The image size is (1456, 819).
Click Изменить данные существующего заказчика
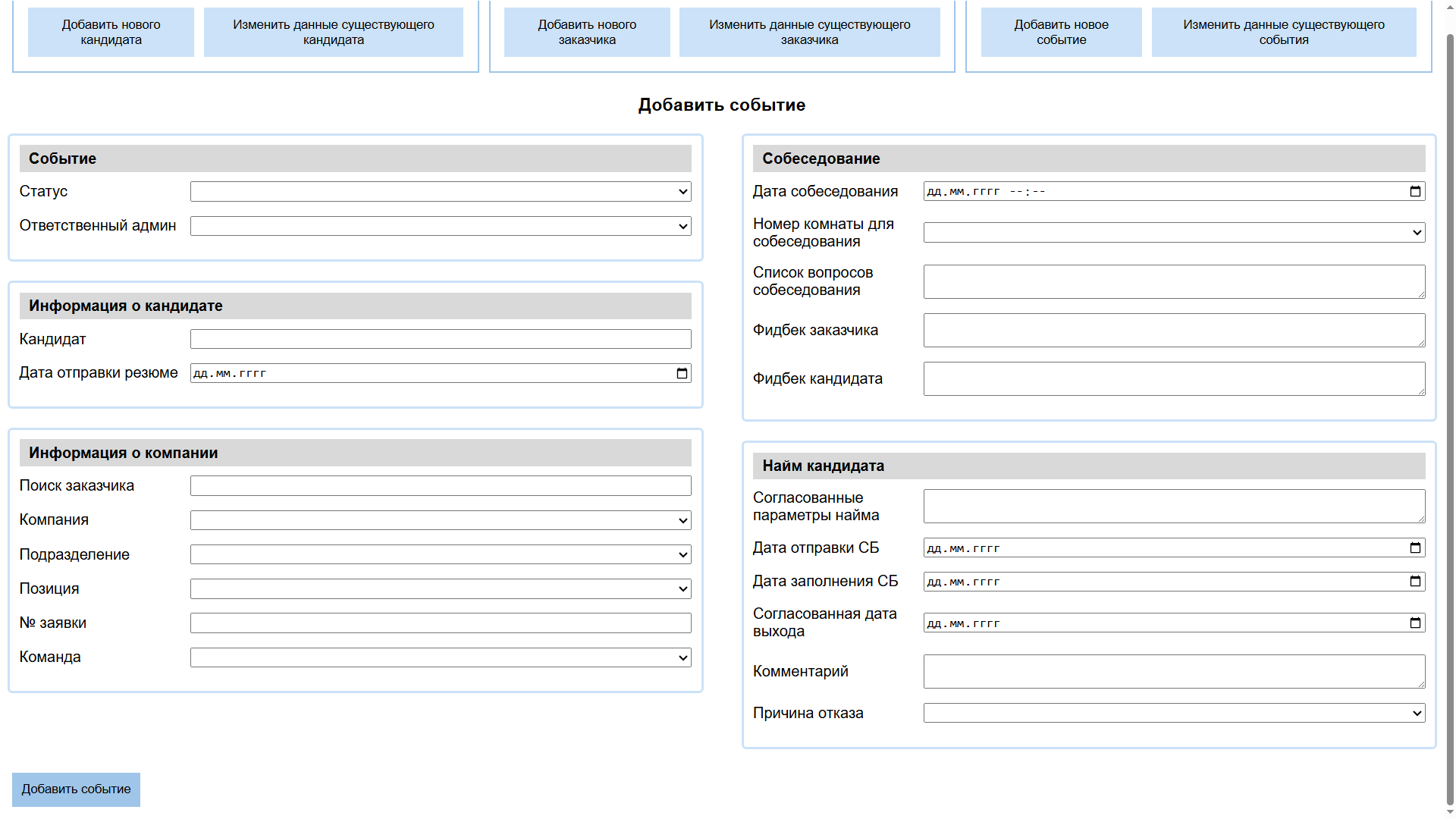point(809,33)
